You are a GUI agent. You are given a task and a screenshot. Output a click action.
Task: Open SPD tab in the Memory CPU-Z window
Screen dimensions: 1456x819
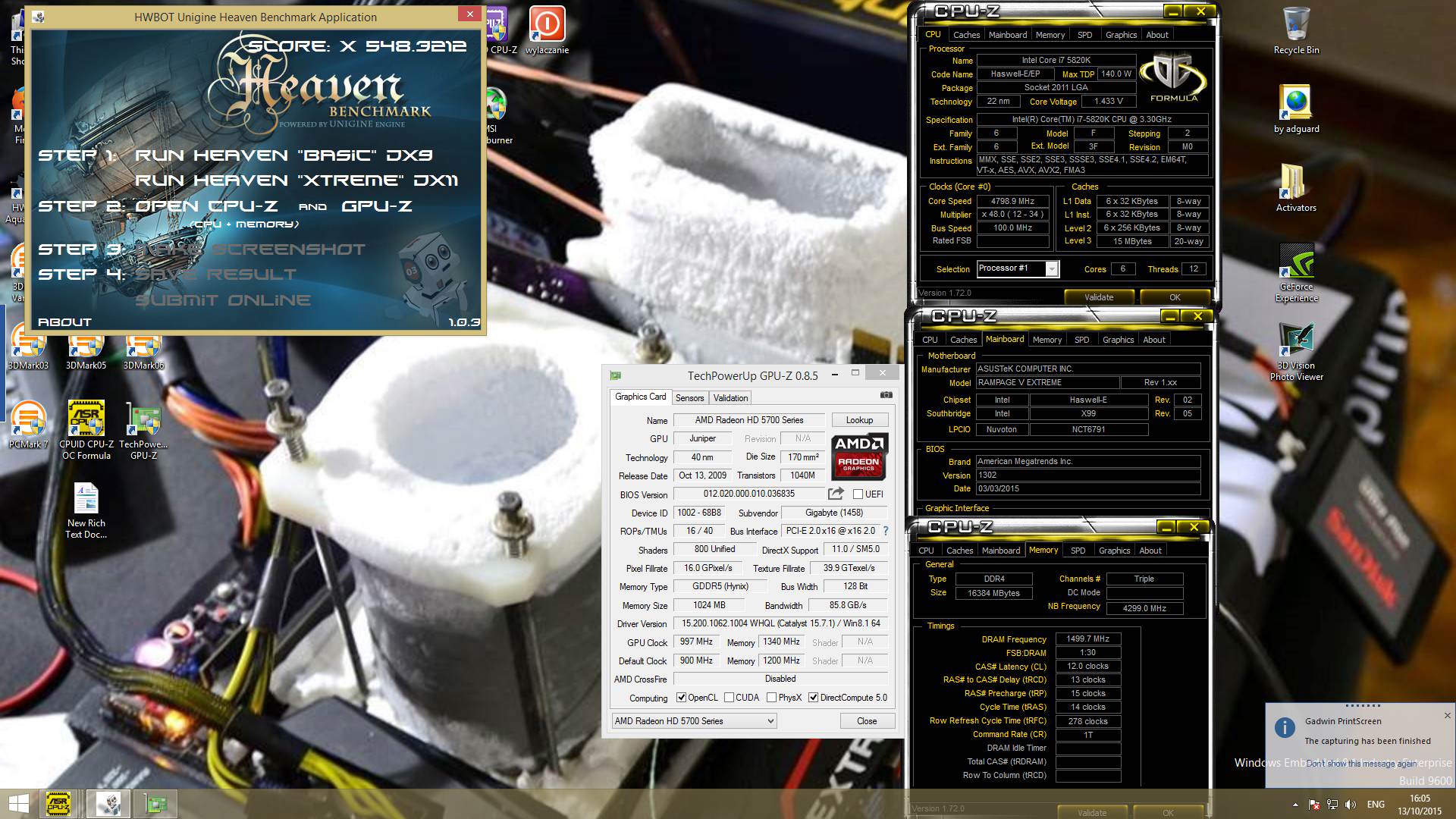click(1078, 551)
